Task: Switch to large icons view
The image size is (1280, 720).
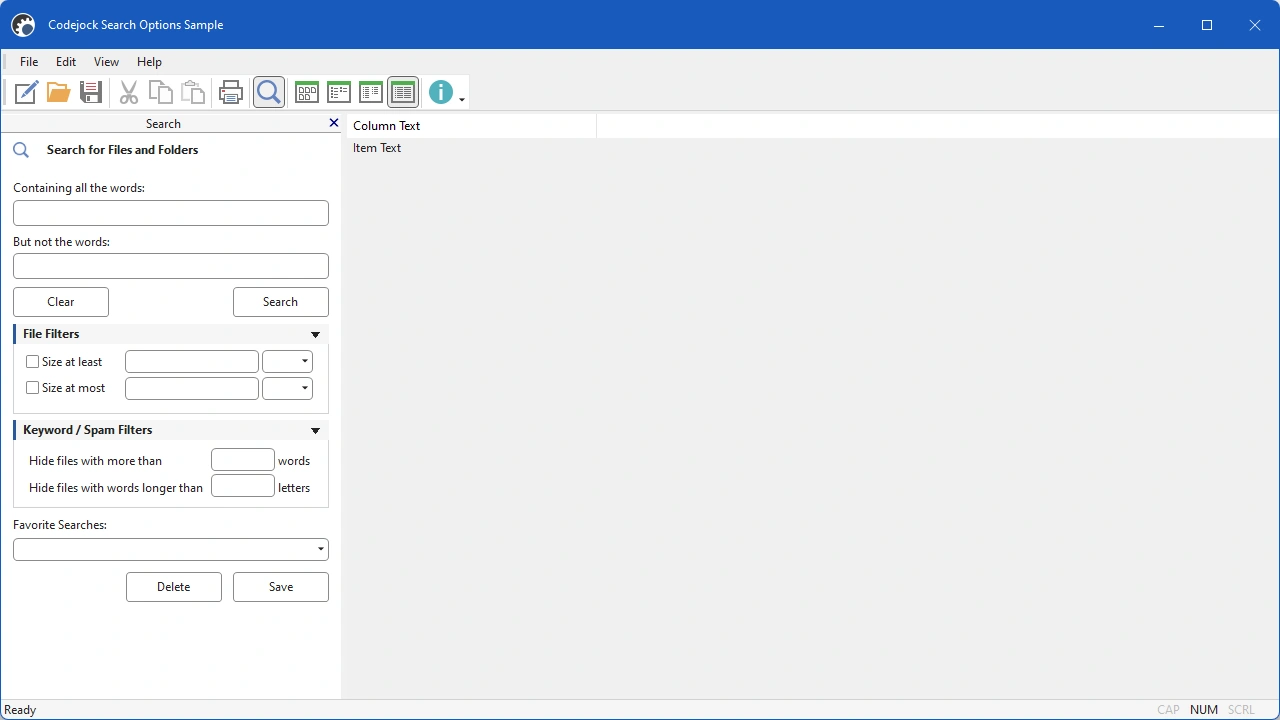Action: [307, 93]
